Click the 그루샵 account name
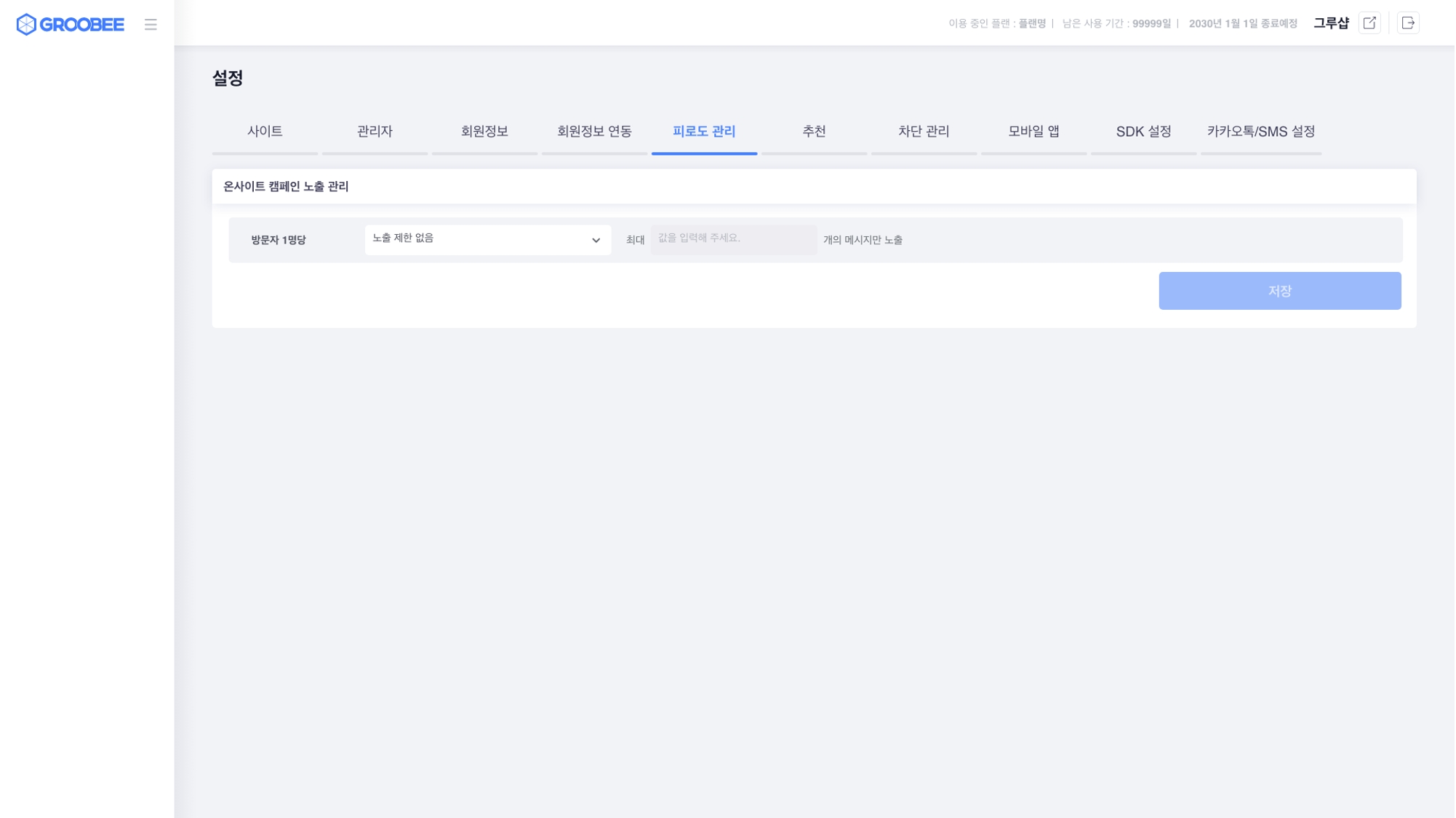The height and width of the screenshot is (818, 1456). [1331, 23]
